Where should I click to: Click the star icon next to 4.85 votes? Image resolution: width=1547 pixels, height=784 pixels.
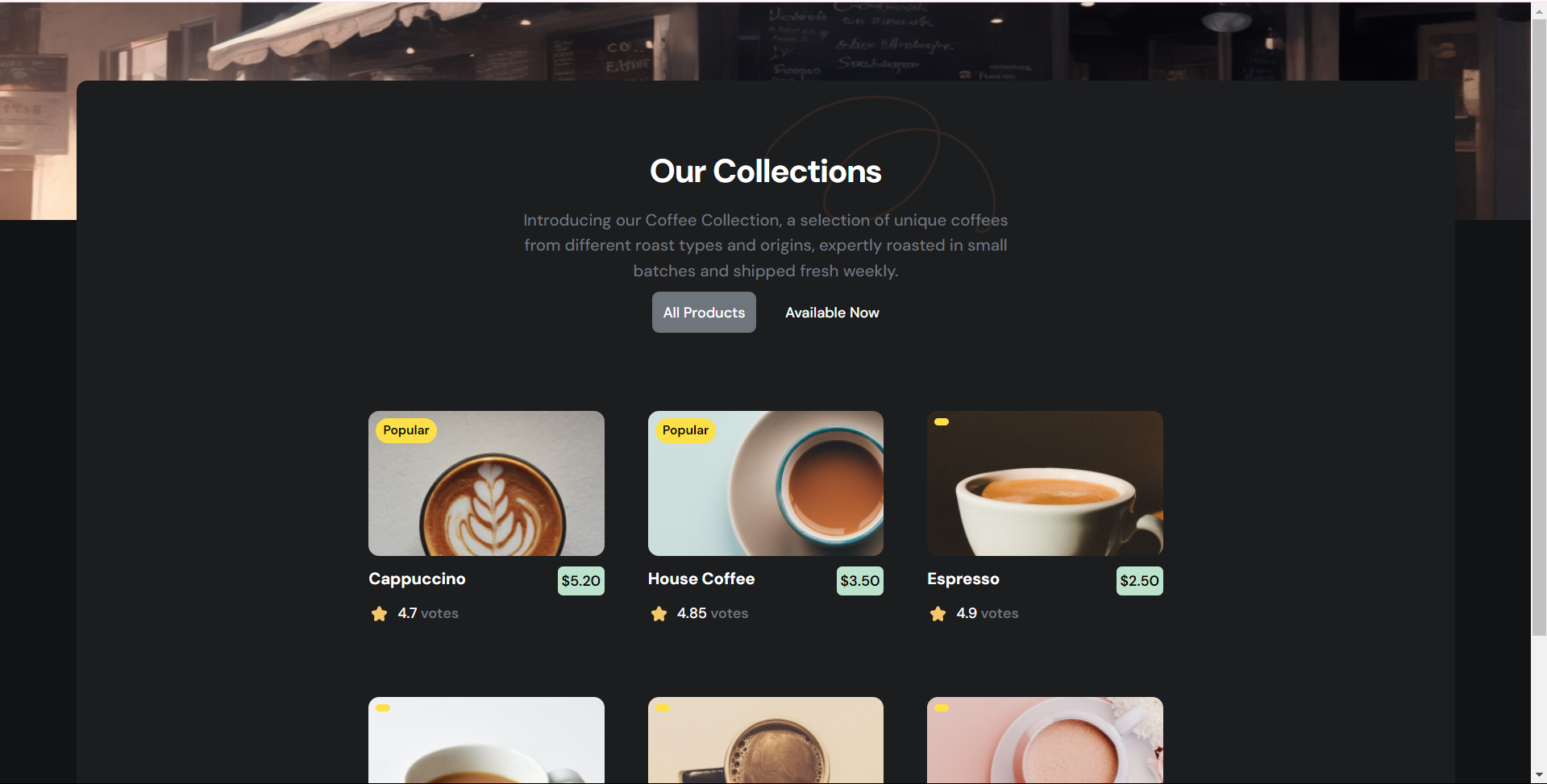659,614
